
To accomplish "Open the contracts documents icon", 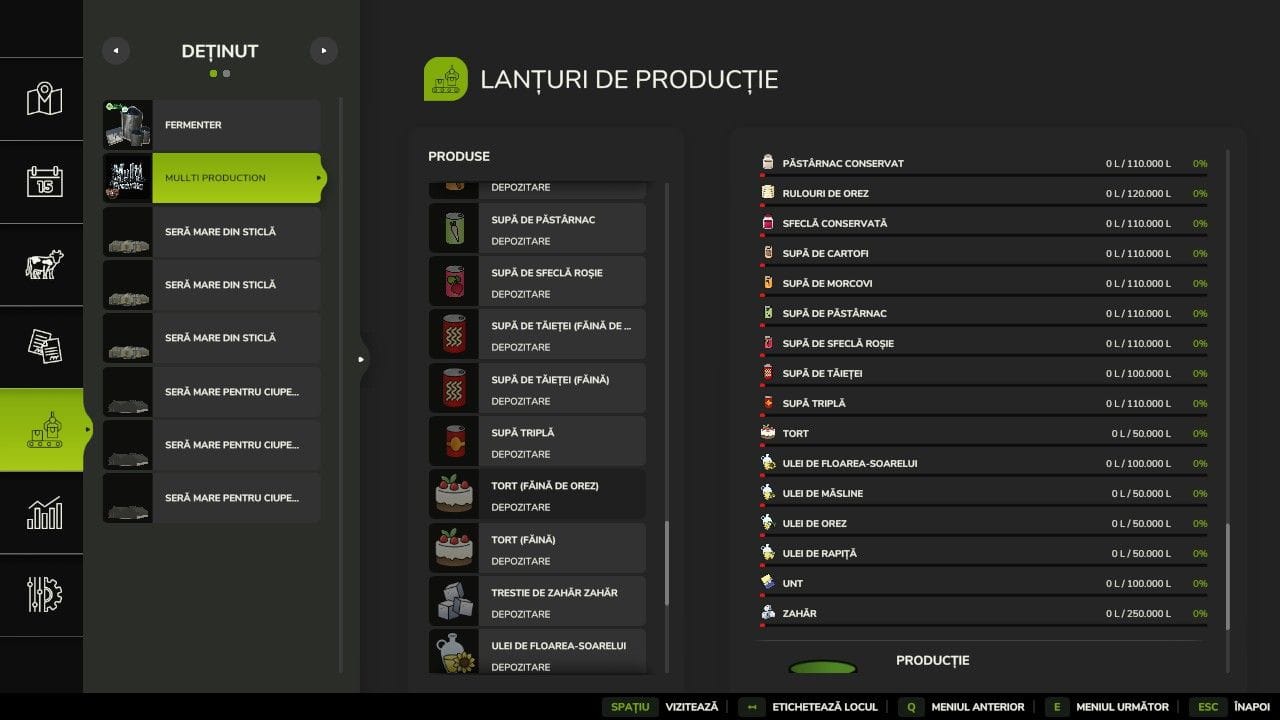I will [x=44, y=347].
